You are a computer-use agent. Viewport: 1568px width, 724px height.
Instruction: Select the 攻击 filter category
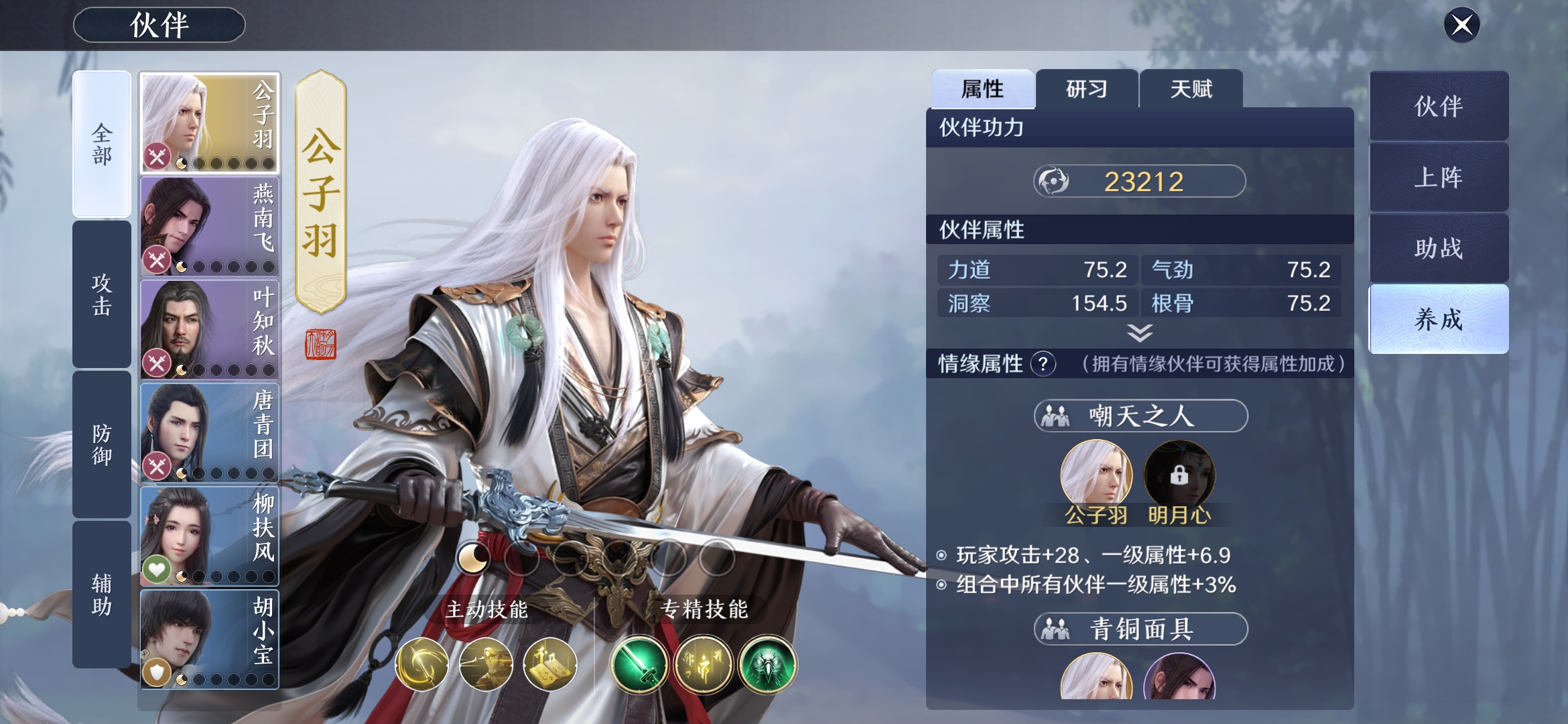[x=102, y=294]
